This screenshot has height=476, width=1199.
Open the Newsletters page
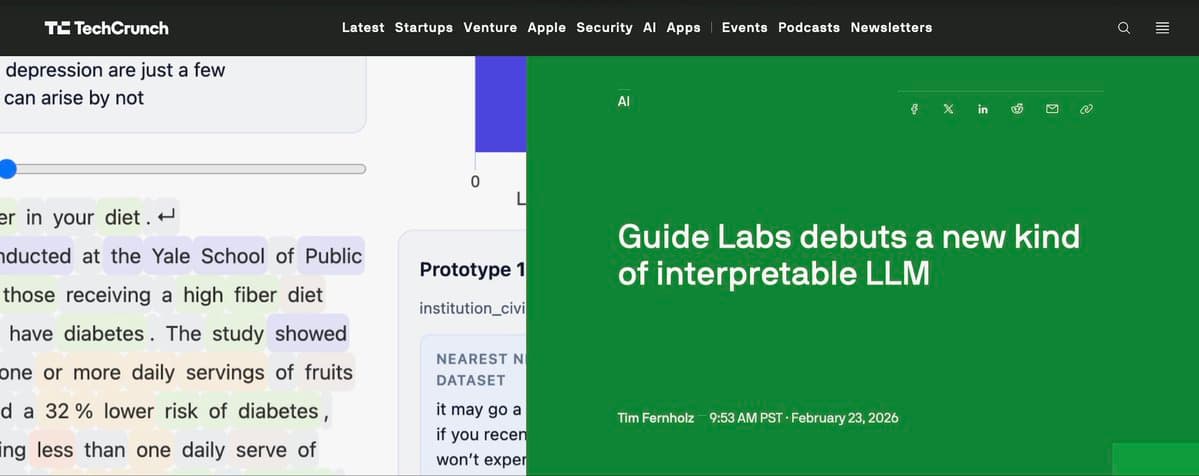click(x=891, y=28)
